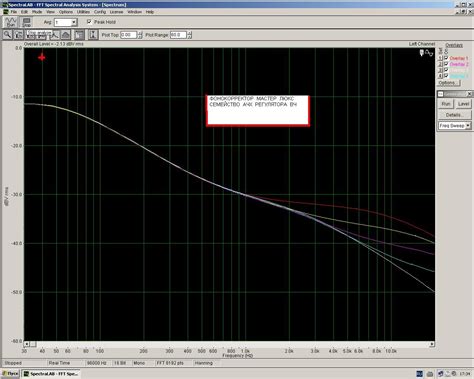Click the Stop analyzer toolbar icon
The height and width of the screenshot is (379, 474).
(x=26, y=22)
